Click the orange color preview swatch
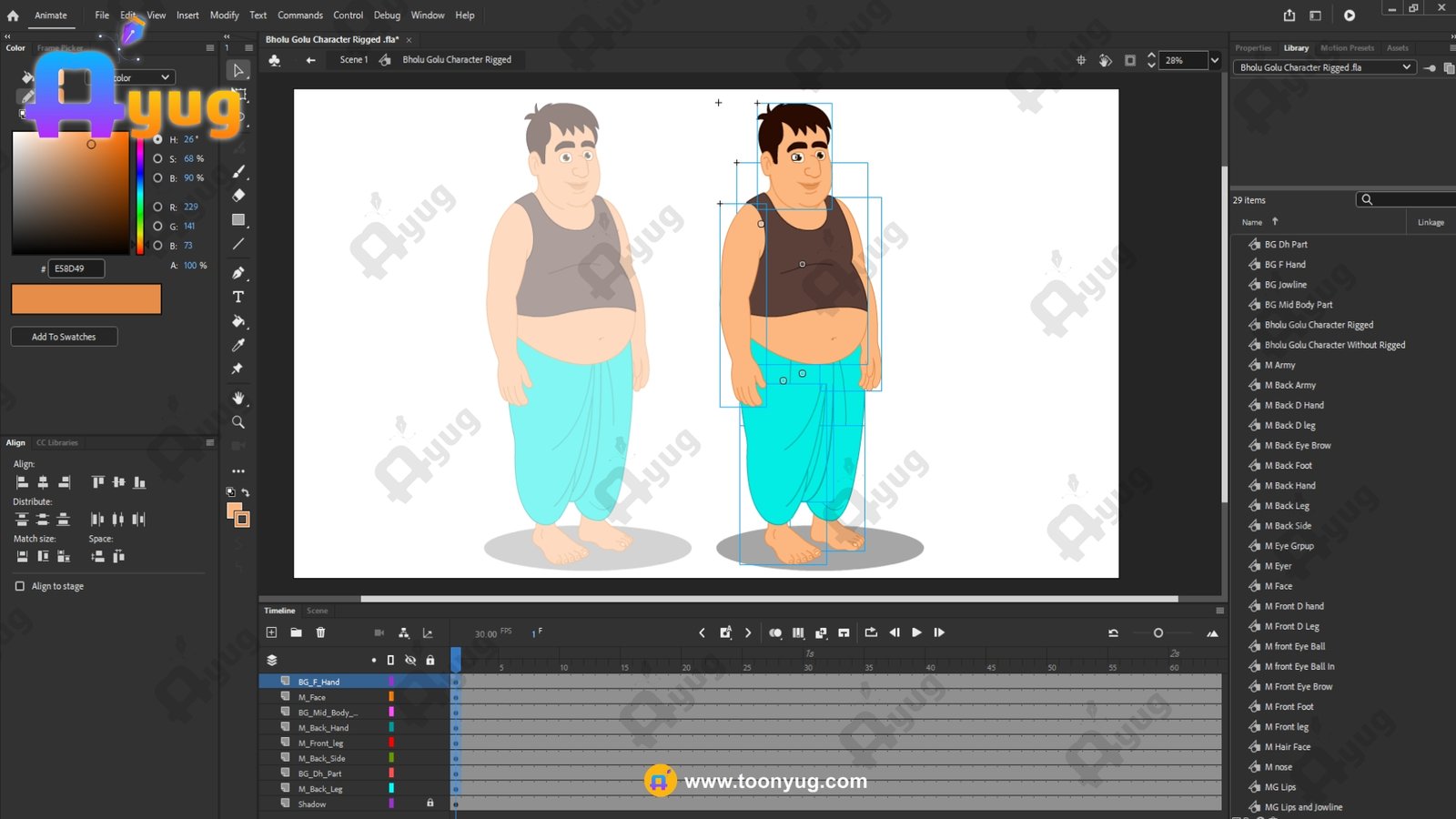Viewport: 1456px width, 819px height. point(86,298)
